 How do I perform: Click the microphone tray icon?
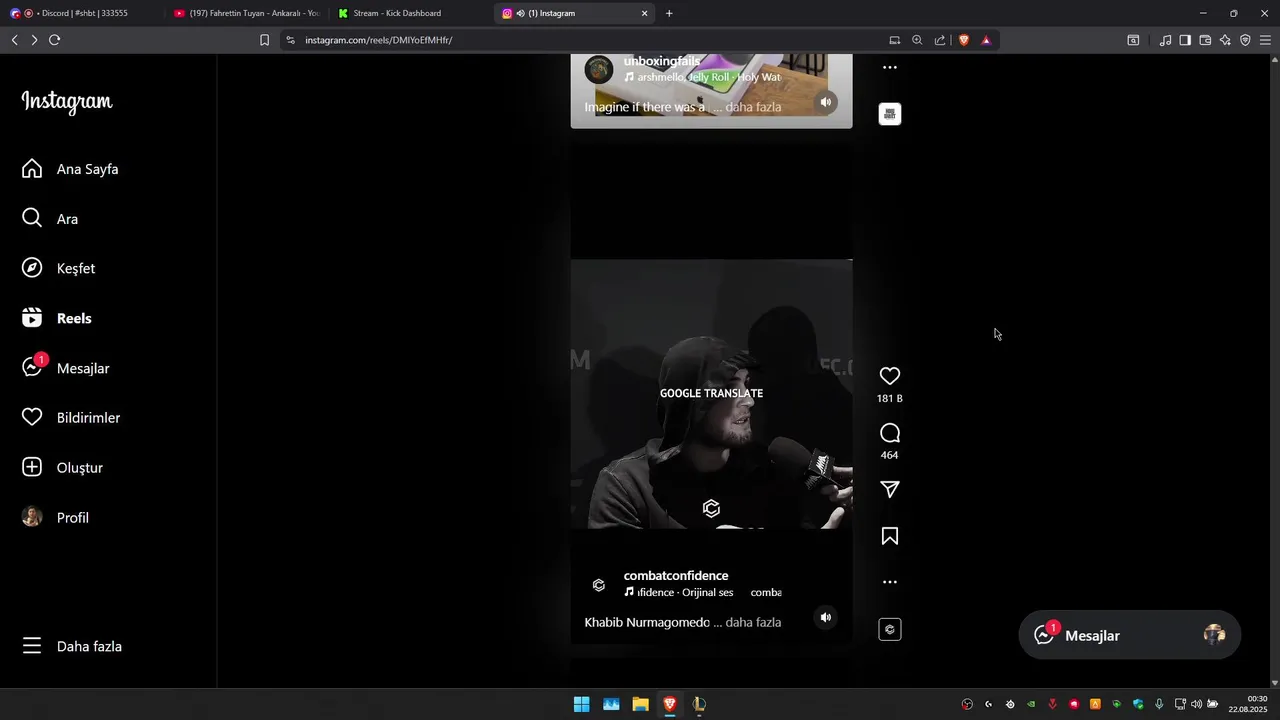(x=1159, y=704)
